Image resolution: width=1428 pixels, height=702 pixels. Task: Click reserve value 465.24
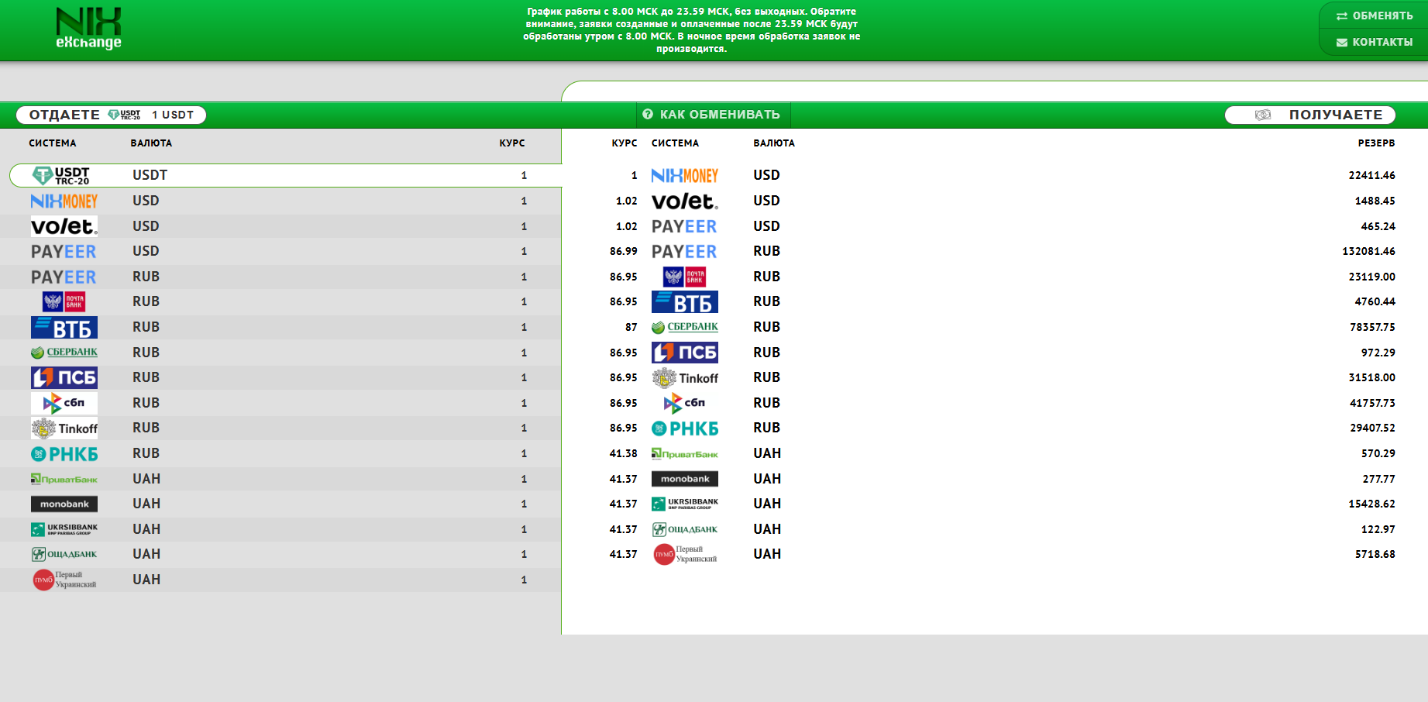point(1377,226)
